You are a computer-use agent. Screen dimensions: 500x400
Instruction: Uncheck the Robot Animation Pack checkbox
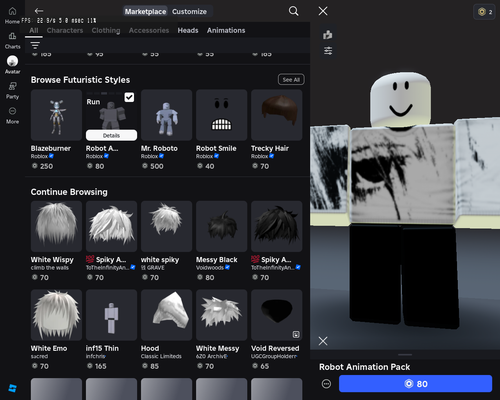point(129,97)
